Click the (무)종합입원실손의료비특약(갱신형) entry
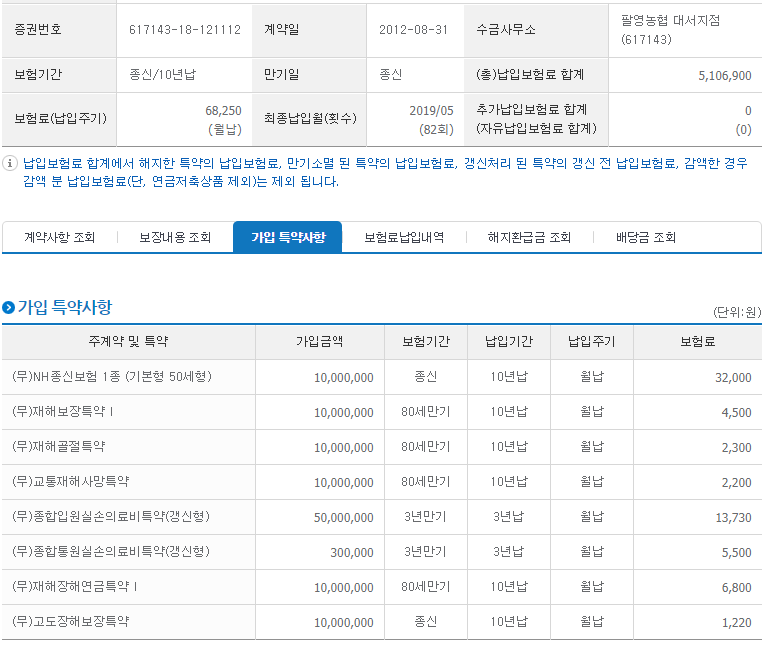The height and width of the screenshot is (647, 773). click(111, 517)
